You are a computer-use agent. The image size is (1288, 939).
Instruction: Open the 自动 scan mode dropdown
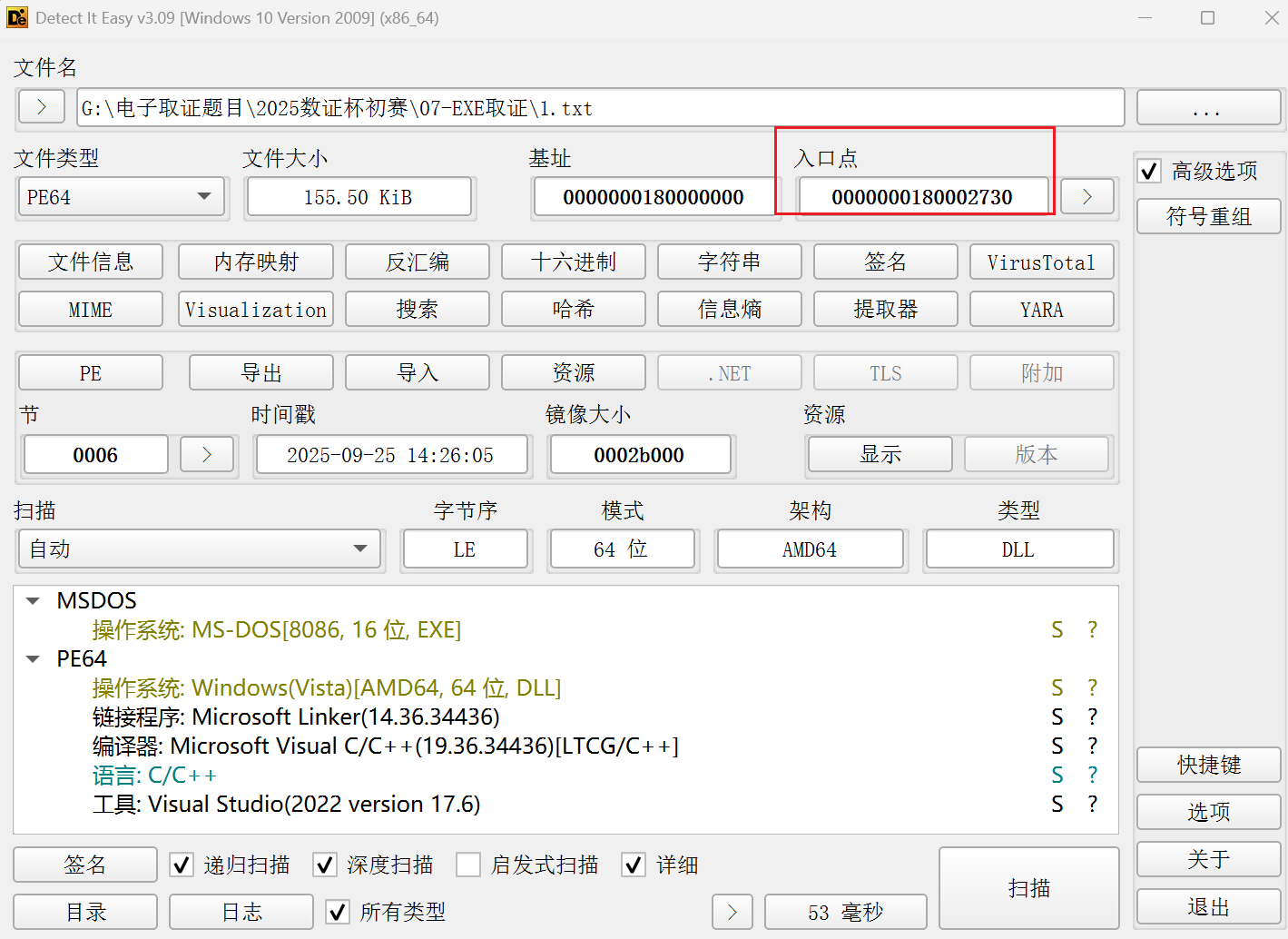[x=199, y=549]
